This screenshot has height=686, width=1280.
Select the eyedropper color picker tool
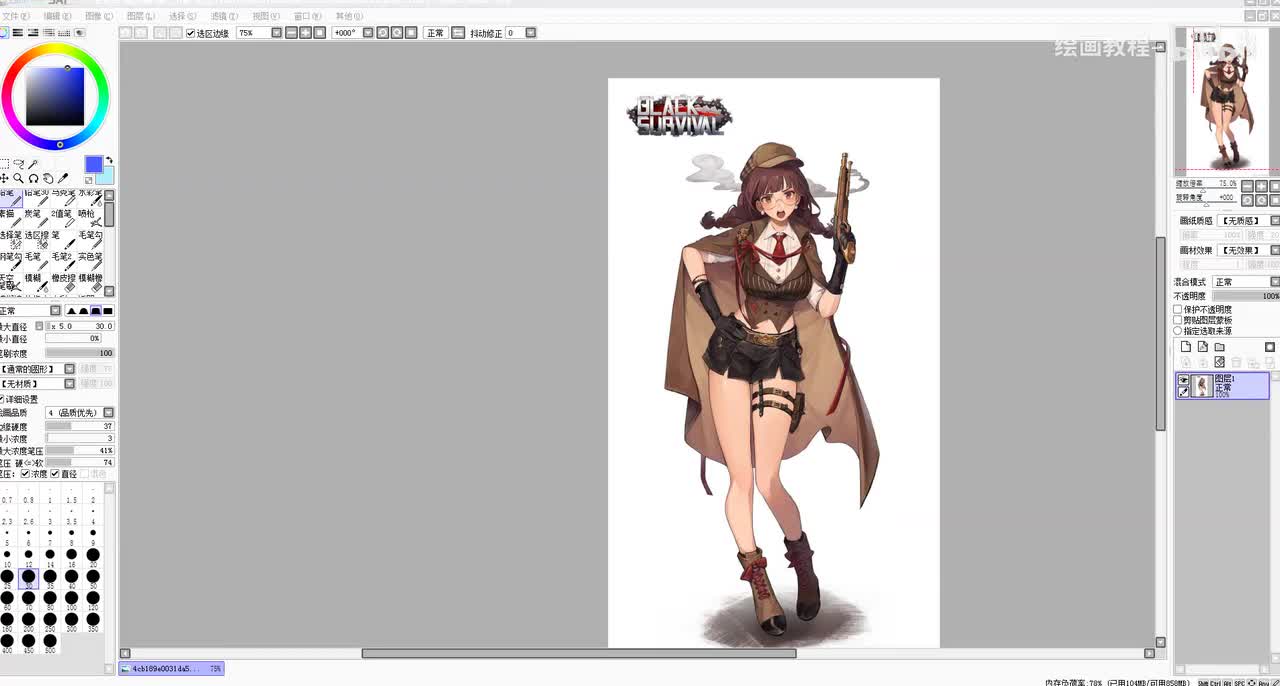pos(63,178)
